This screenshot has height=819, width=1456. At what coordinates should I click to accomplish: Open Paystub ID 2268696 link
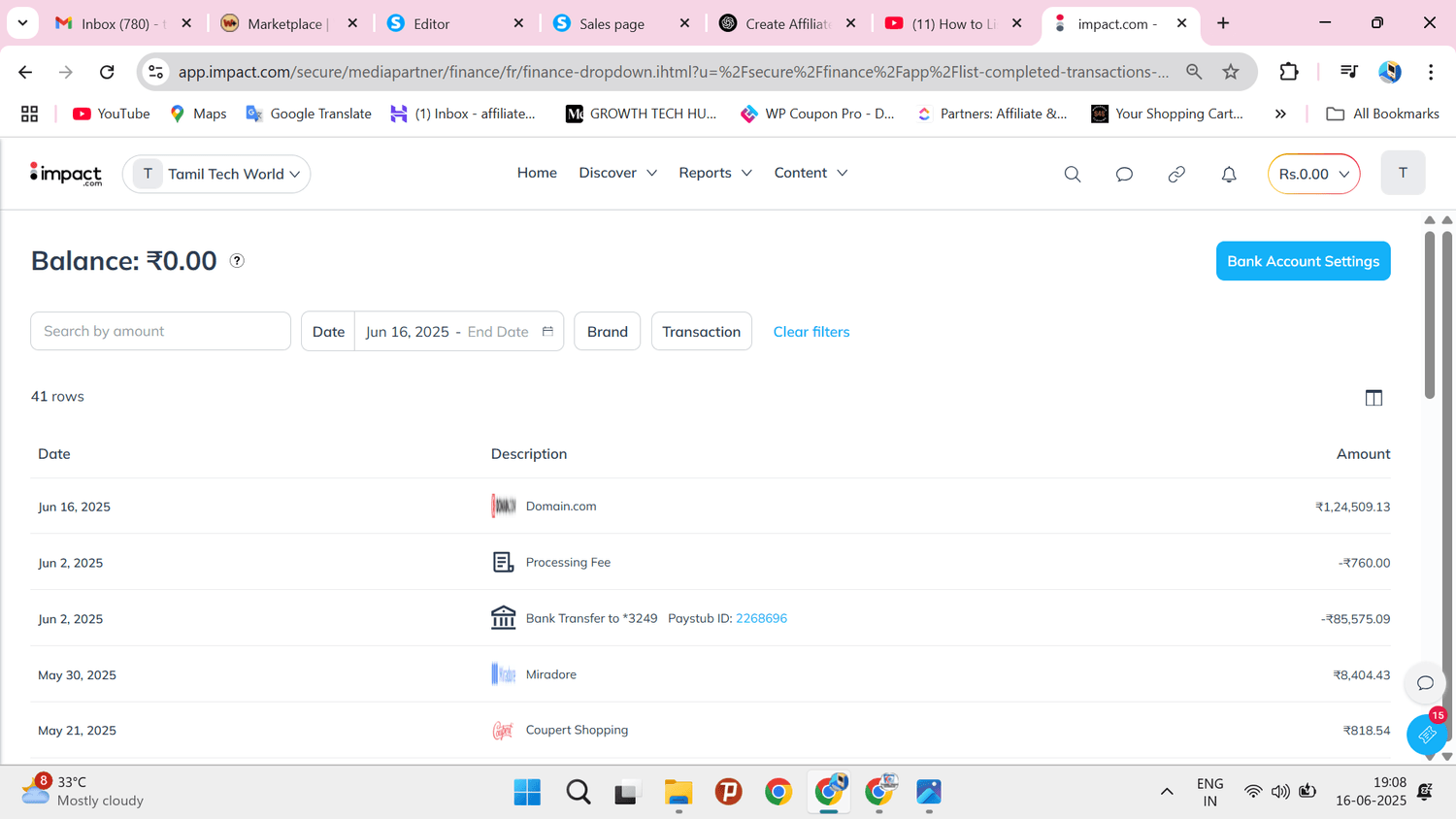coord(761,618)
